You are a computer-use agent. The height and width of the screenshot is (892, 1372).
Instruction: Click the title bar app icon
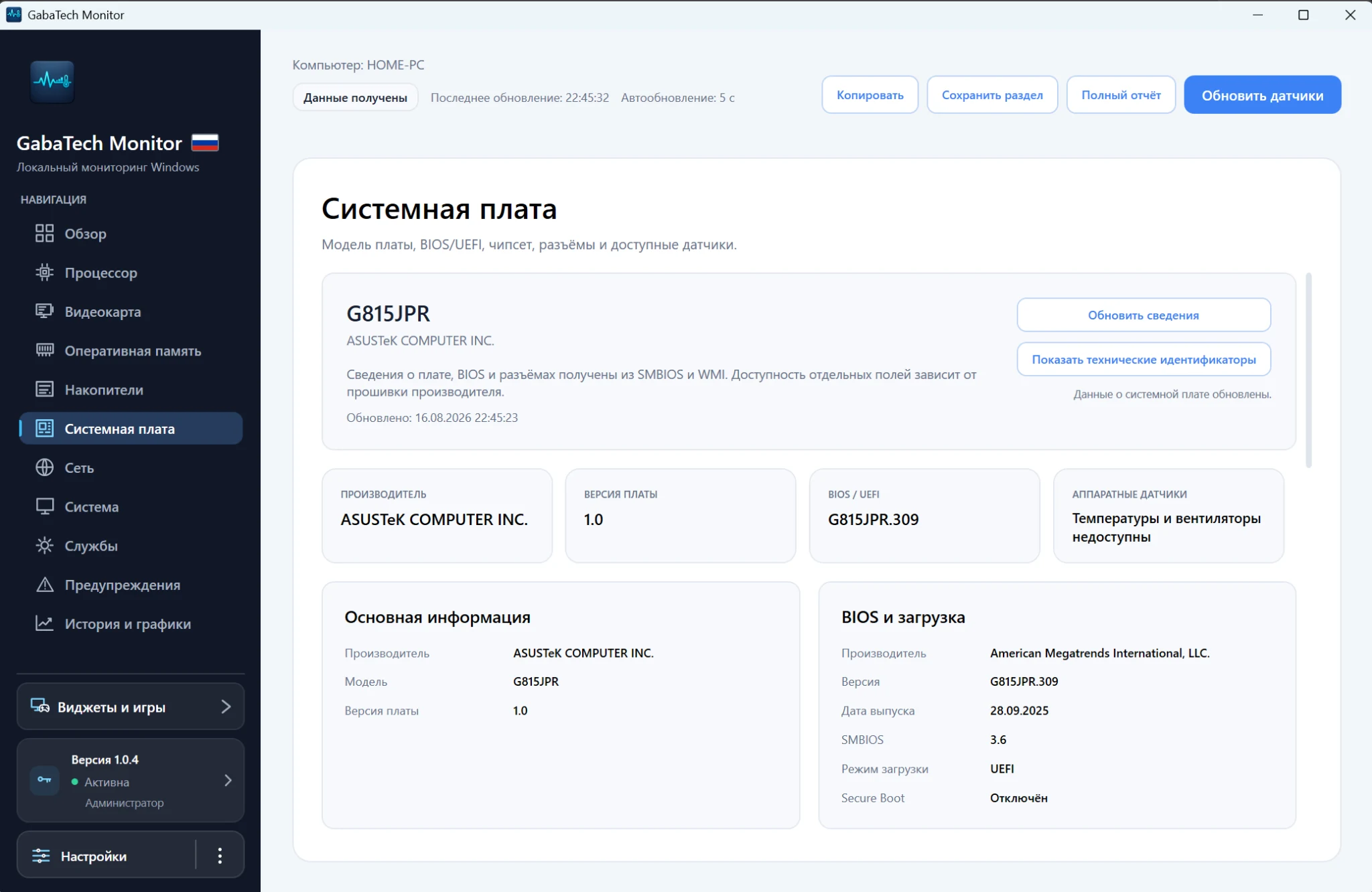pos(13,14)
